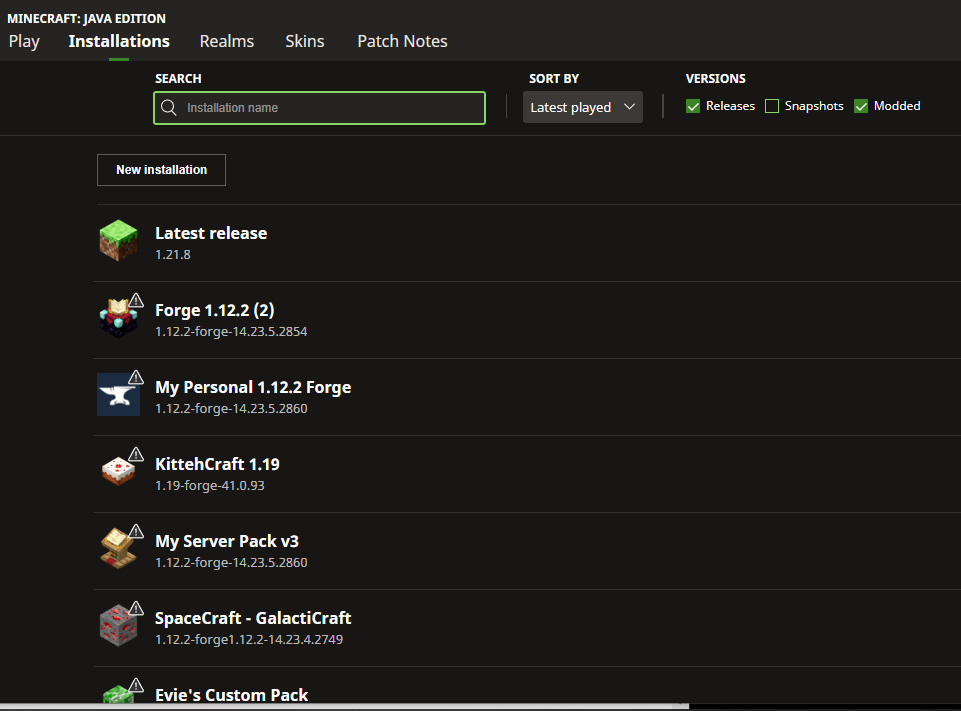
Task: Click the enchanting table icon for Forge 1.12.2 (2)
Action: point(116,318)
